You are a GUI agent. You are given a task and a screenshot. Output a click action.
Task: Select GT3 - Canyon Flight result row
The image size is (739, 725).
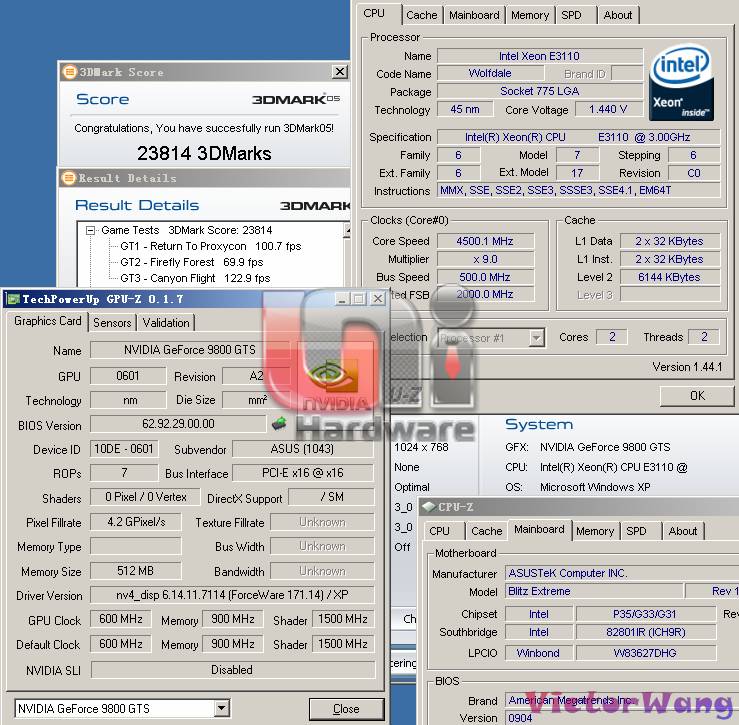pyautogui.click(x=195, y=278)
